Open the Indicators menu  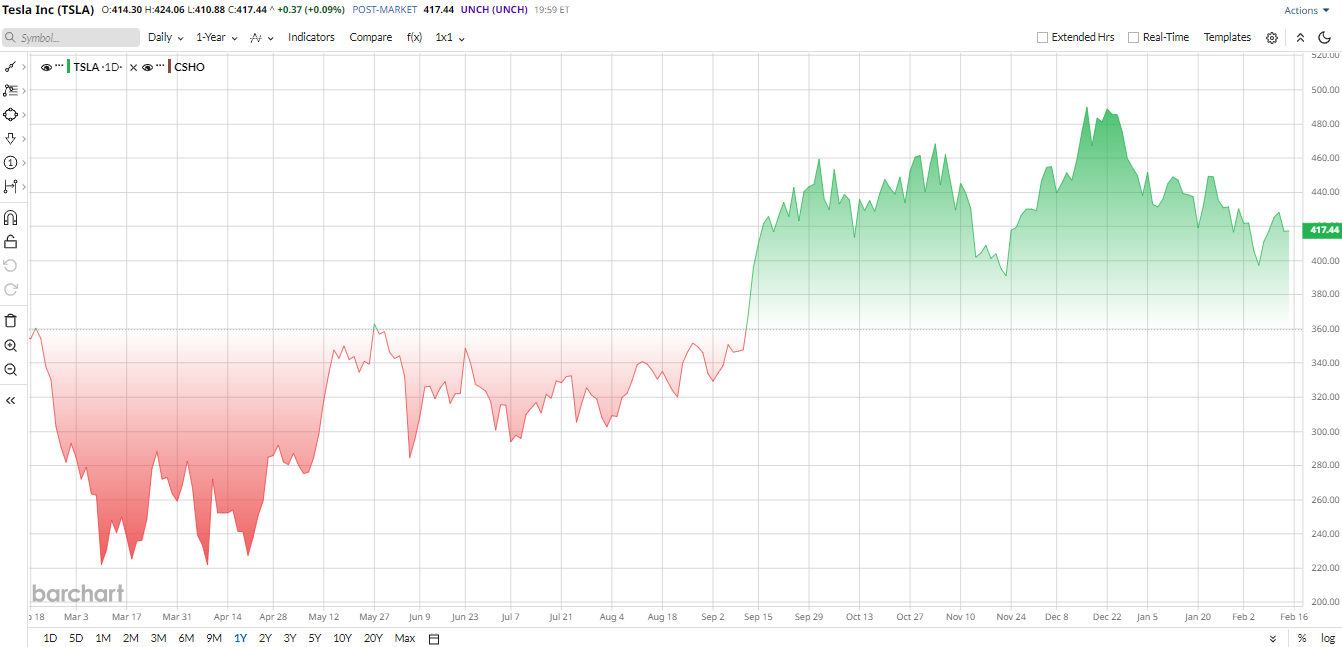tap(311, 38)
